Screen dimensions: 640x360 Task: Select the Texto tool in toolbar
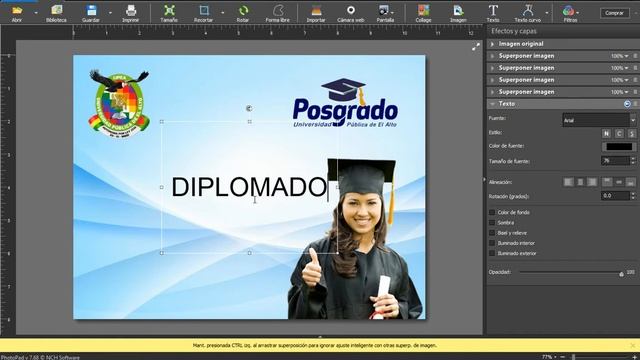(493, 13)
